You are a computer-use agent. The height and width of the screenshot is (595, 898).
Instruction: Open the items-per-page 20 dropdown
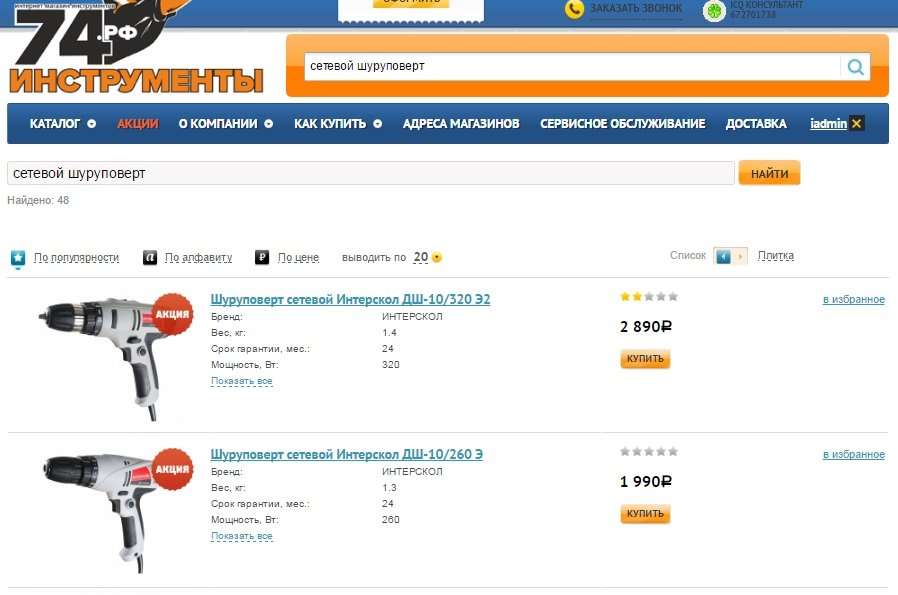tap(427, 257)
